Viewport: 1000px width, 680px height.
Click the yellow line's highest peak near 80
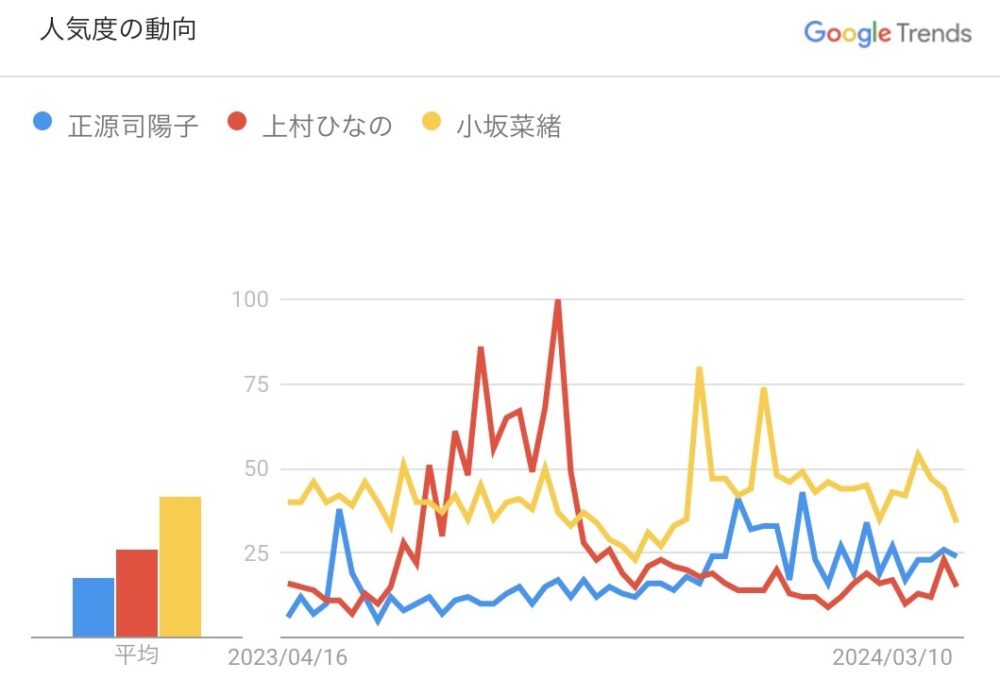click(699, 369)
